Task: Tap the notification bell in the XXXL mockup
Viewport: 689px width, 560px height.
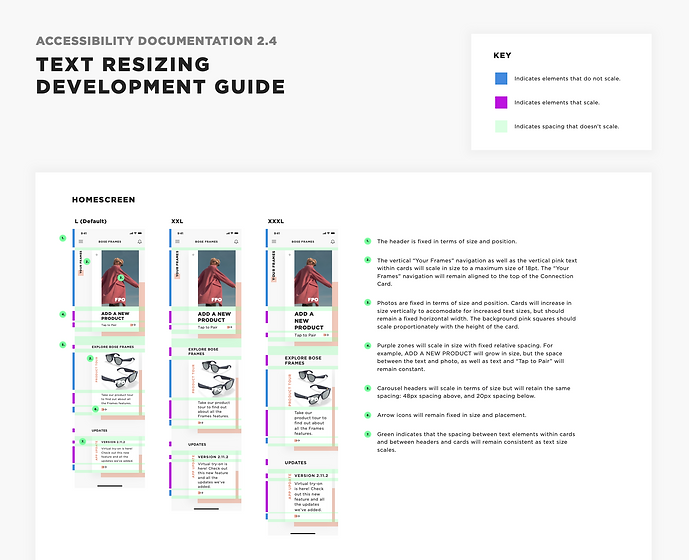Action: tap(333, 242)
